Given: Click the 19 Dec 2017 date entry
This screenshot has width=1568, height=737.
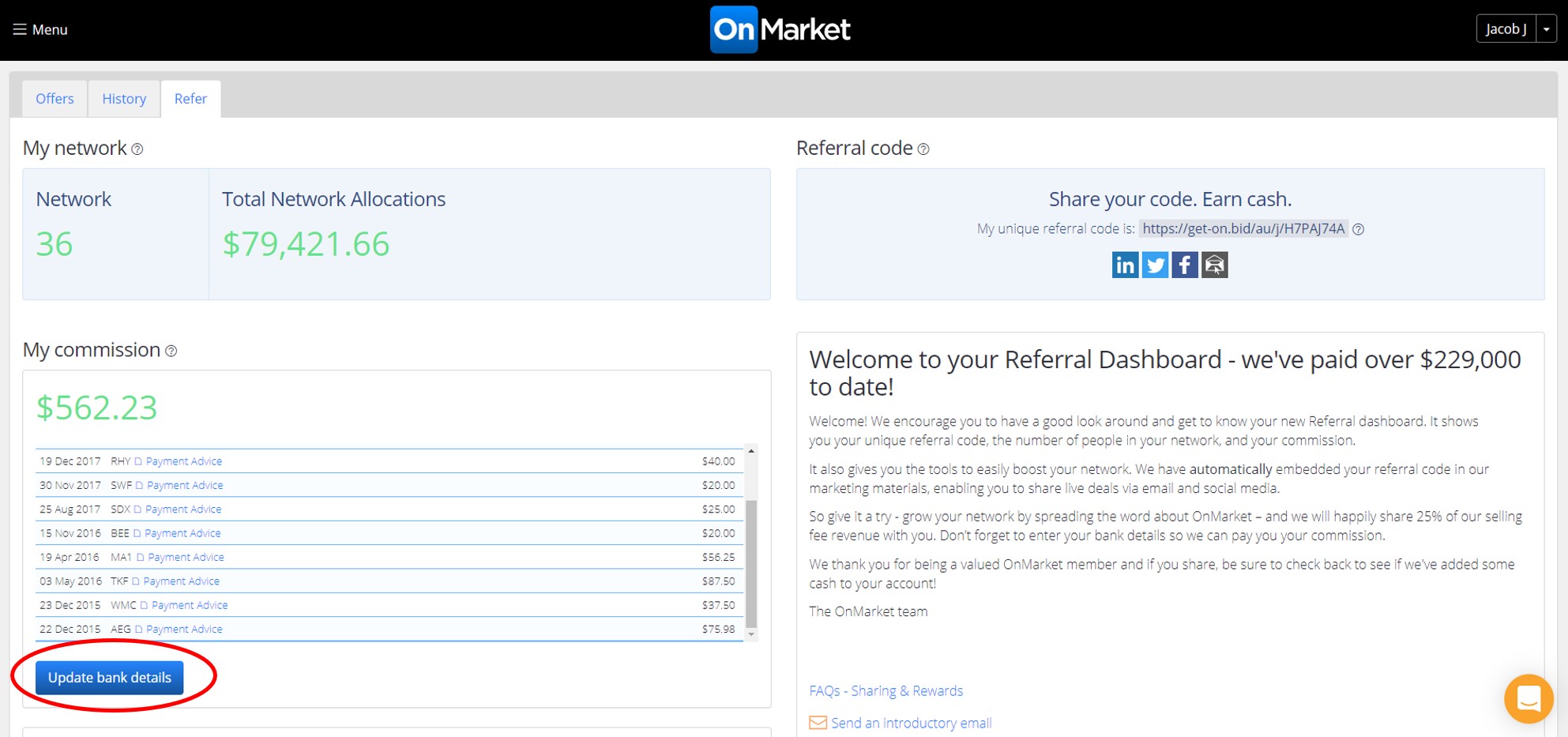Looking at the screenshot, I should coord(70,461).
